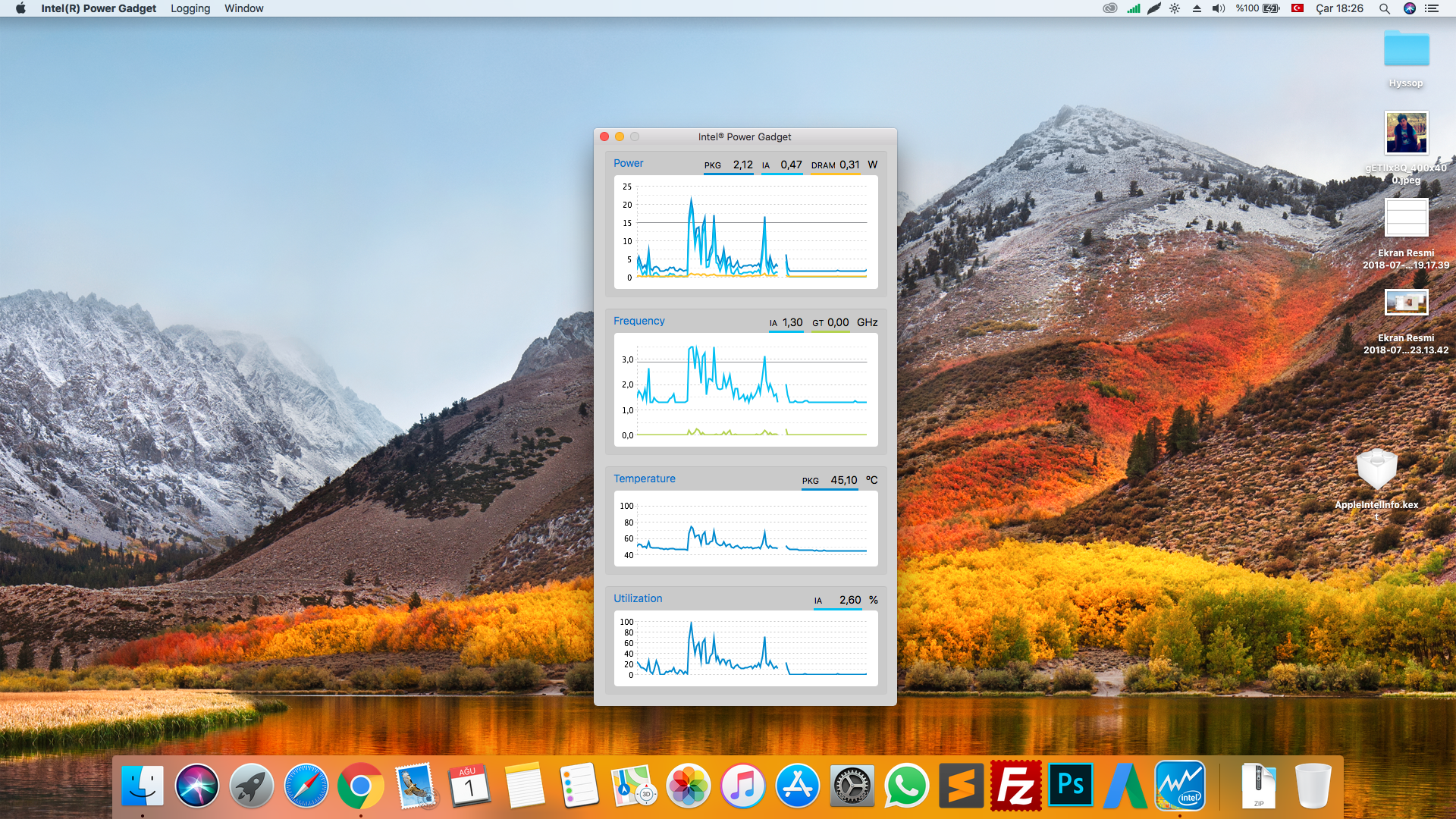Open the Turkish flag input source menu
Viewport: 1456px width, 819px height.
tap(1298, 8)
